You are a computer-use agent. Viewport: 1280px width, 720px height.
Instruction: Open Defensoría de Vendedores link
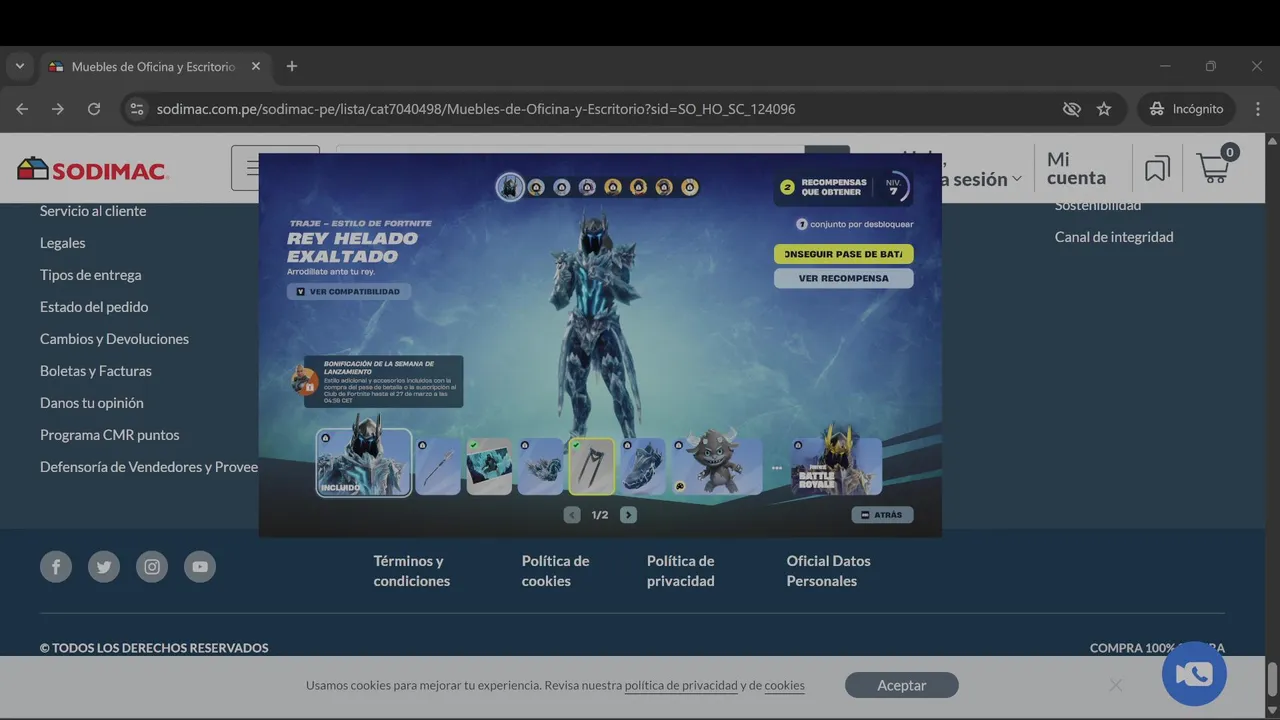coord(149,467)
